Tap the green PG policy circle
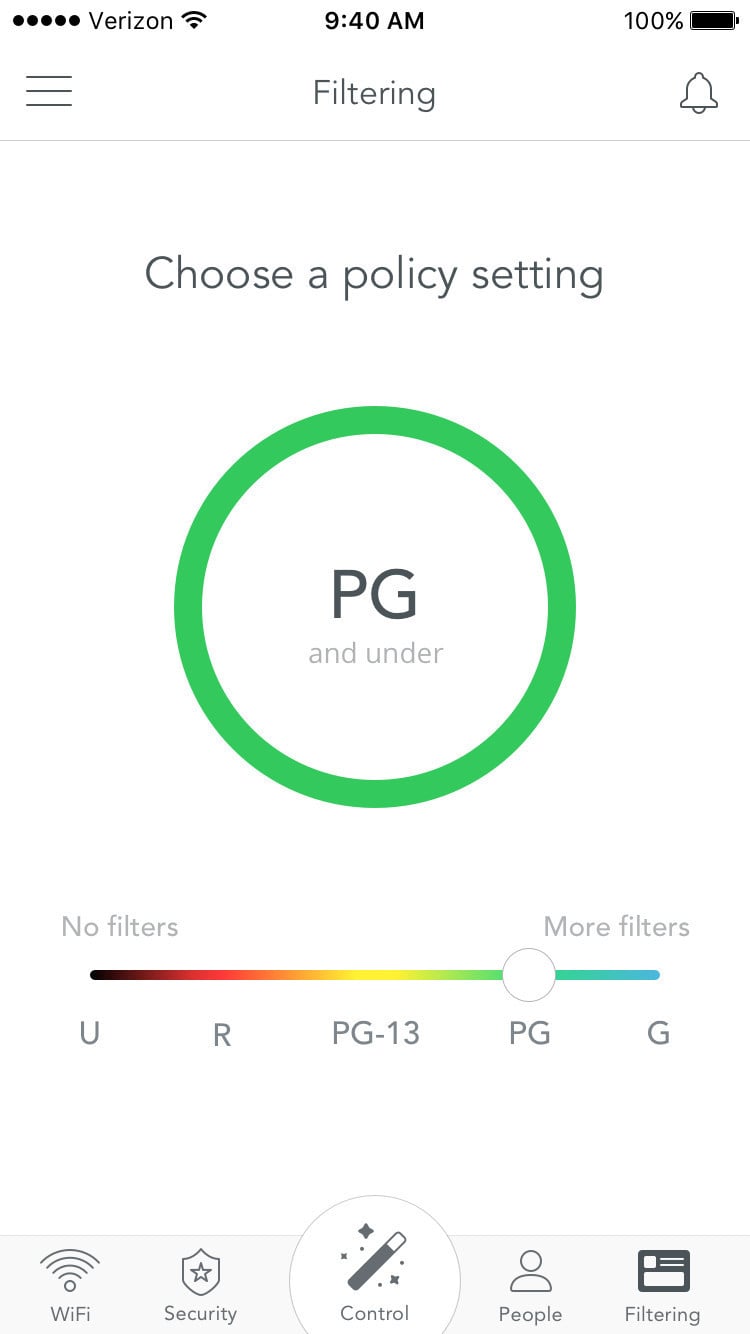The width and height of the screenshot is (750, 1334). (375, 607)
